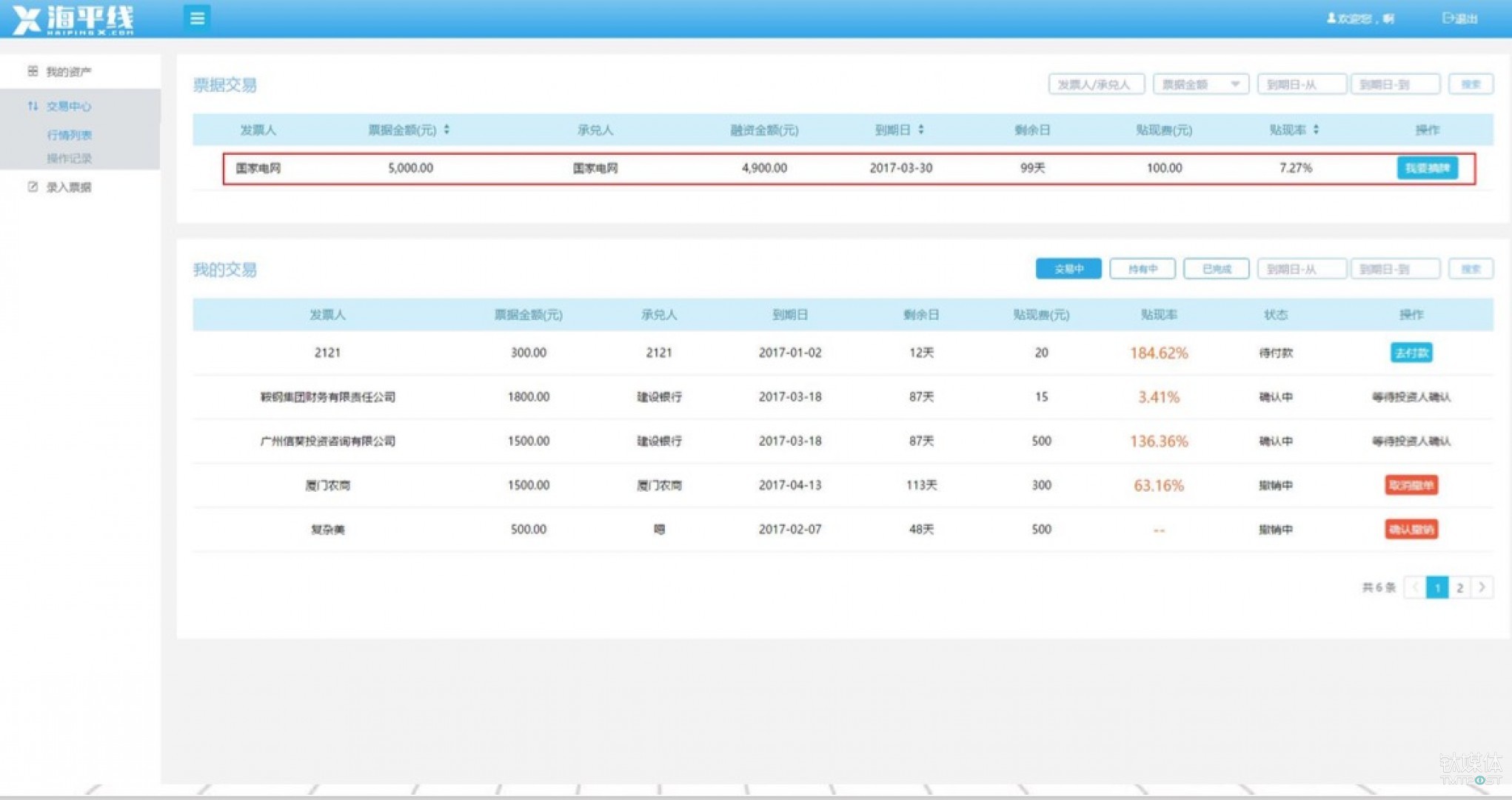Click the 海平线 logo
The image size is (1512, 800).
[74, 20]
